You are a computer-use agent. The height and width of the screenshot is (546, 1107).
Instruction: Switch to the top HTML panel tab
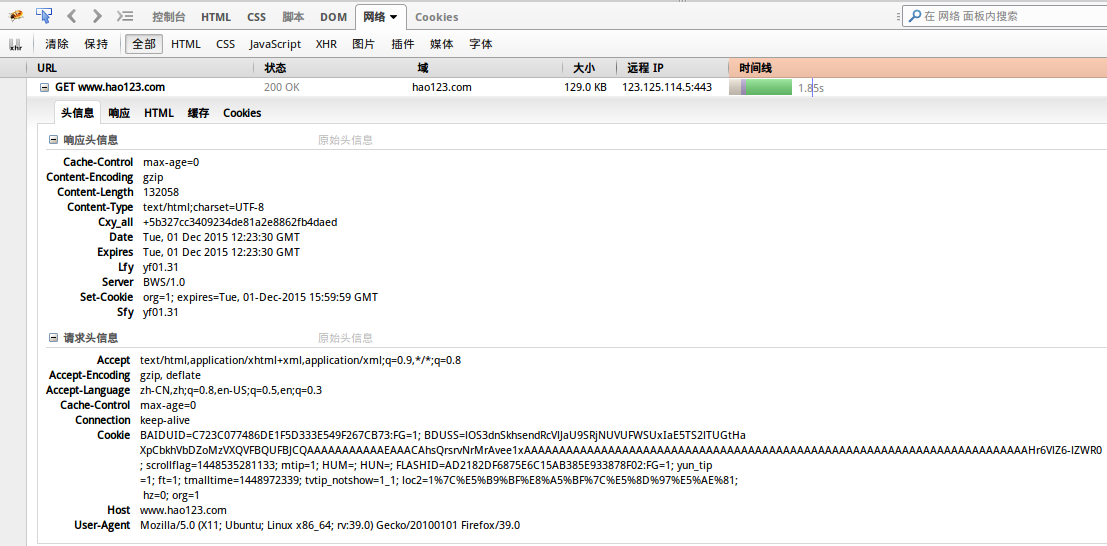tap(215, 17)
